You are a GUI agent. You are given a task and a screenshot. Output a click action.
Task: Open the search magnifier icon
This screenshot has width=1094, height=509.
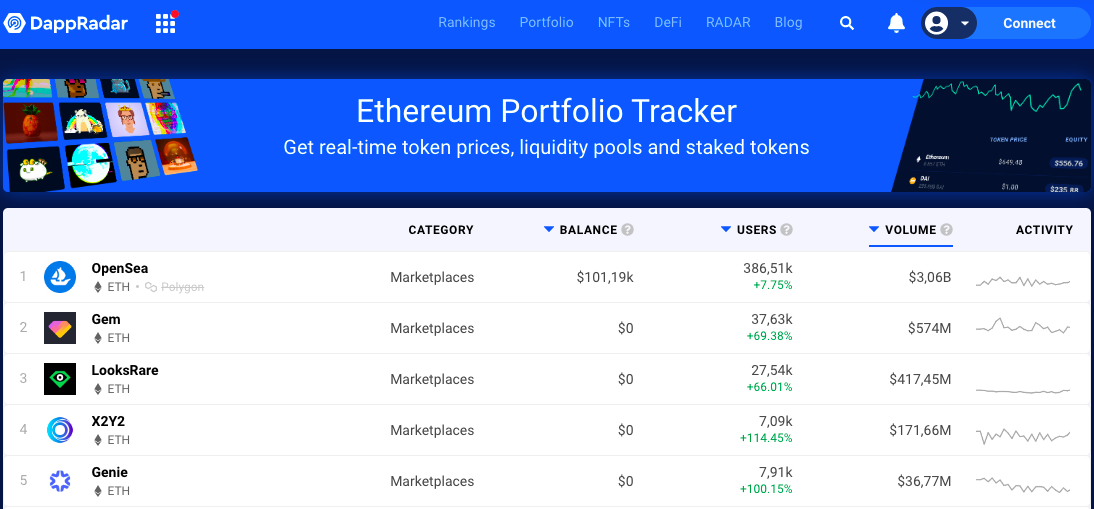coord(847,23)
